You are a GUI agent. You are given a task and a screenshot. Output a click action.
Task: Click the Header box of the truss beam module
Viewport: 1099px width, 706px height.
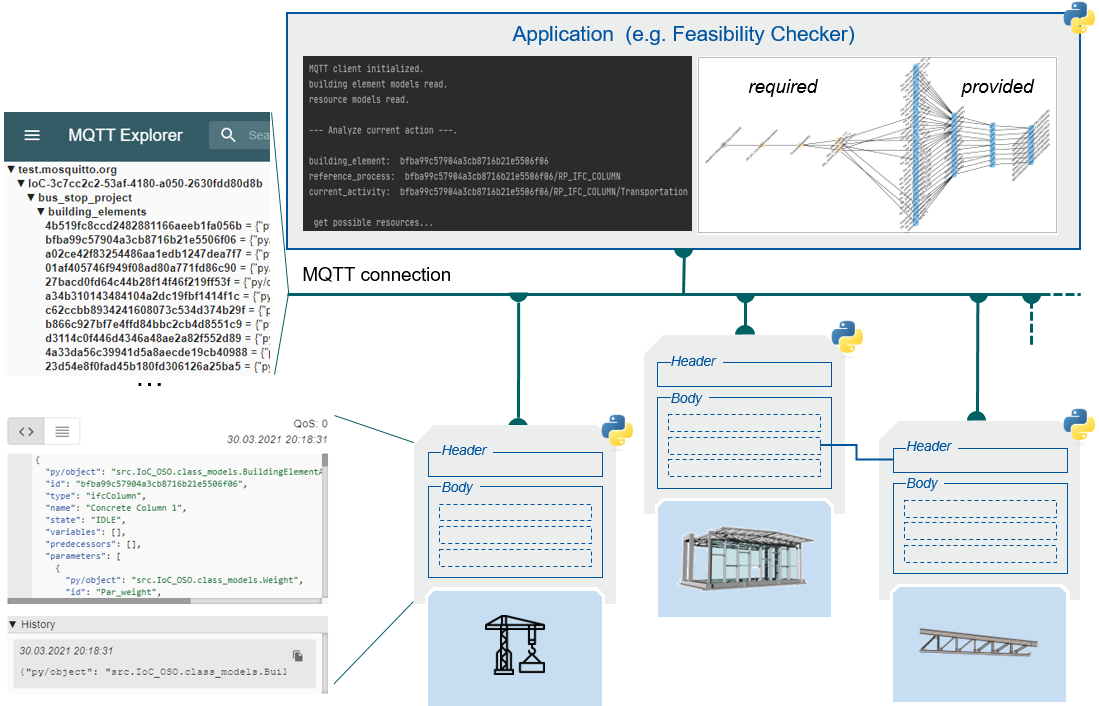tap(981, 460)
